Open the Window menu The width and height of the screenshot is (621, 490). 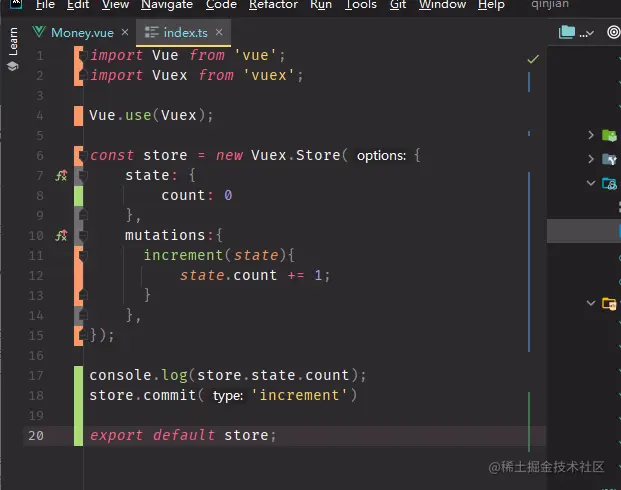coord(442,5)
